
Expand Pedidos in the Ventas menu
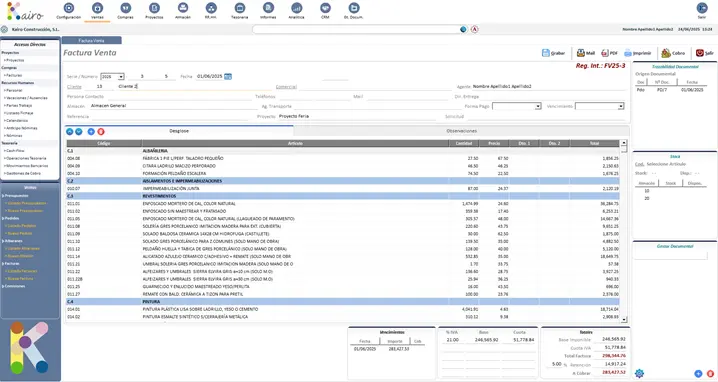point(11,218)
